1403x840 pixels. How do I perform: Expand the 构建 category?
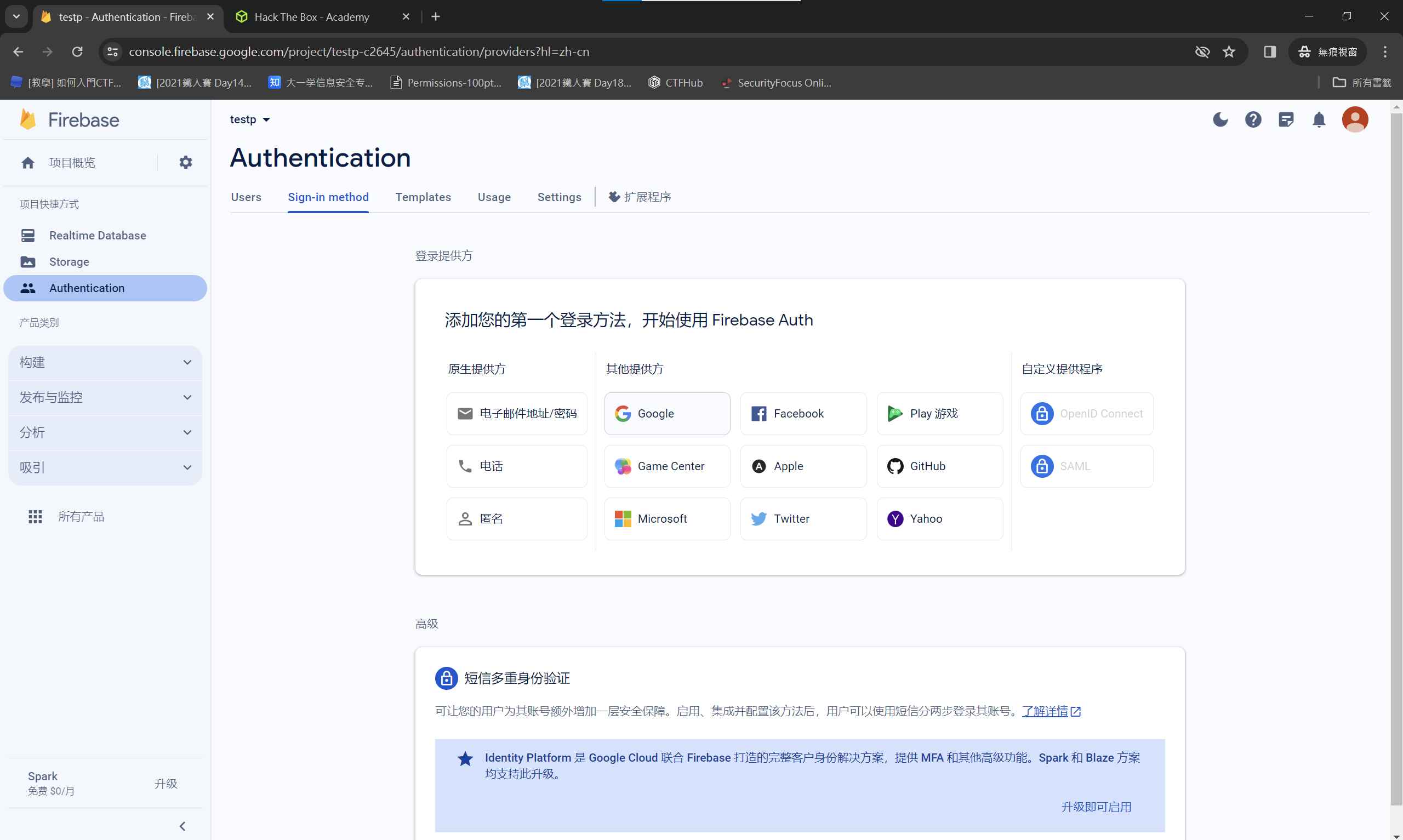pos(105,362)
